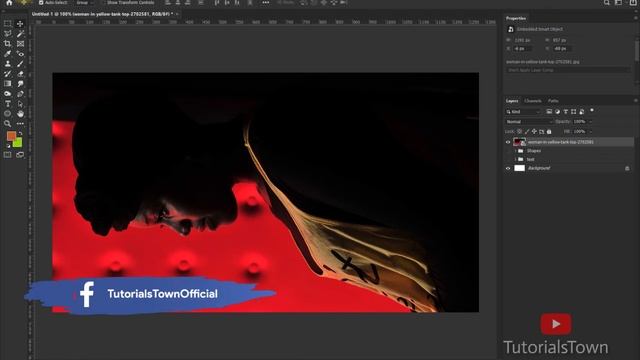Screen dimensions: 640x360
Task: Select the Horizontal Type tool
Action: coord(7,104)
